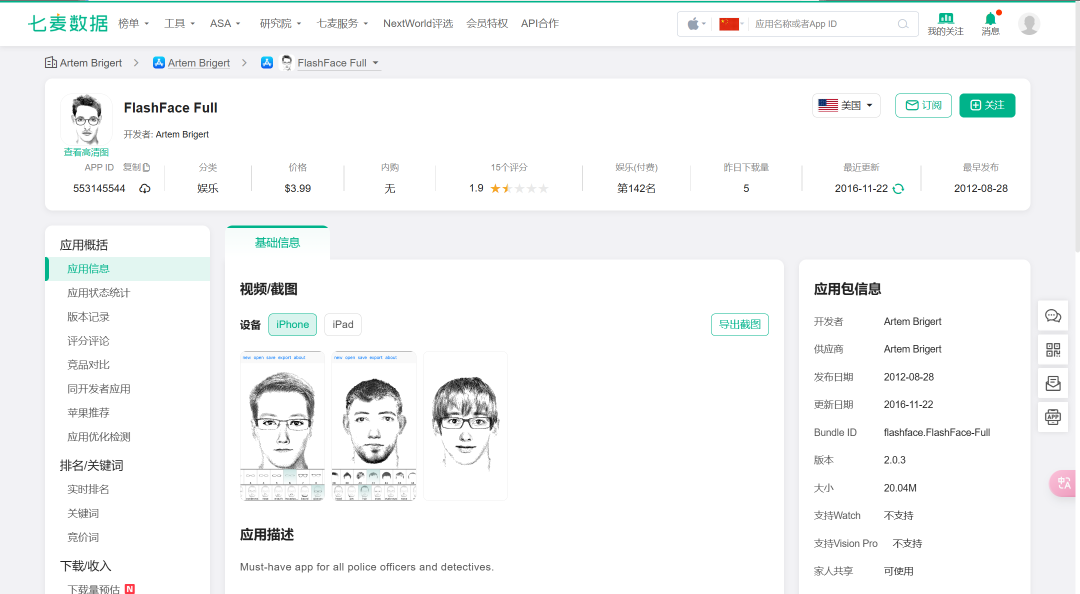Click the cloud download icon beside 553145544
1080x594 pixels.
pyautogui.click(x=145, y=189)
